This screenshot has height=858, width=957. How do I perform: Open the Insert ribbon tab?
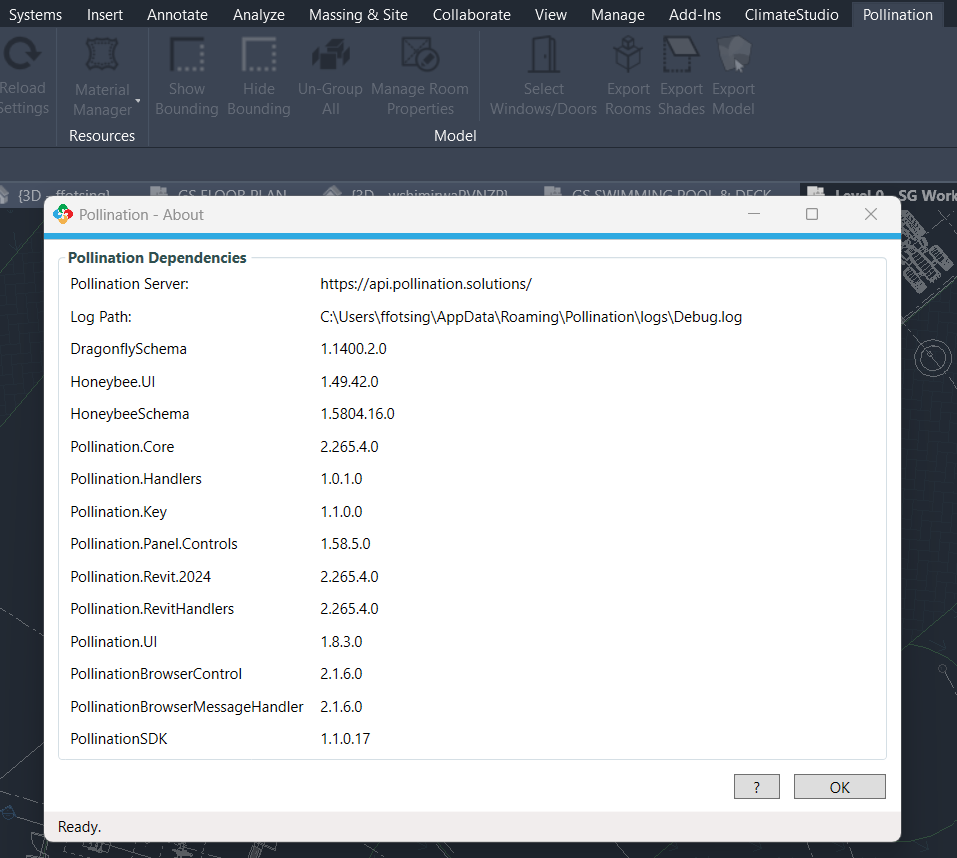pyautogui.click(x=104, y=15)
